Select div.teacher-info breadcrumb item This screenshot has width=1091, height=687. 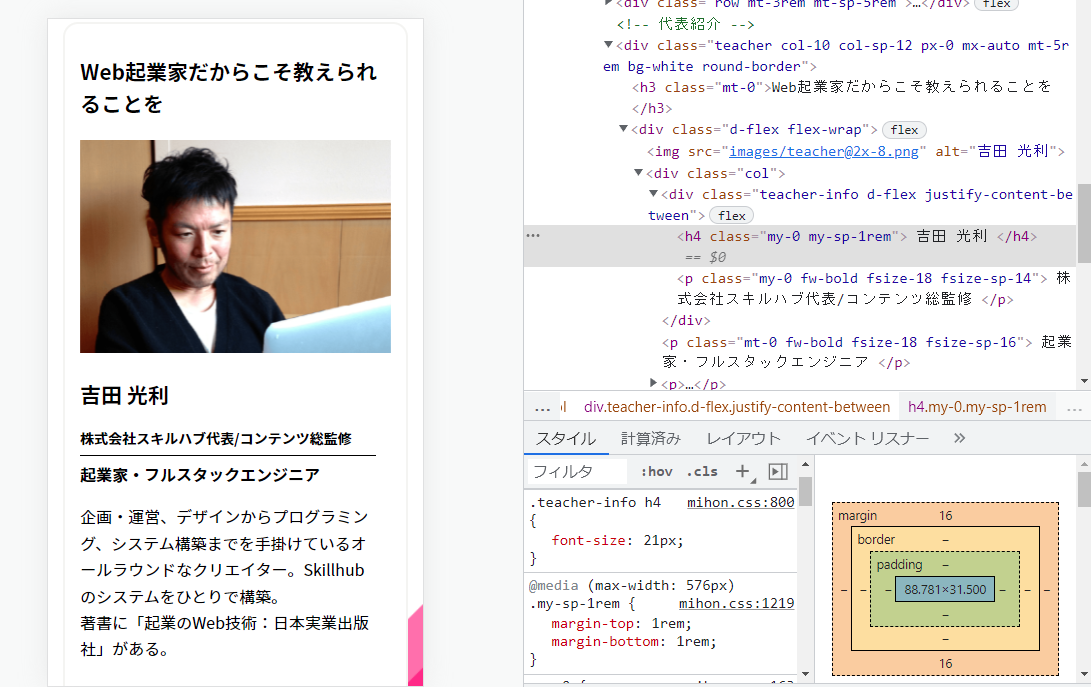coord(737,407)
